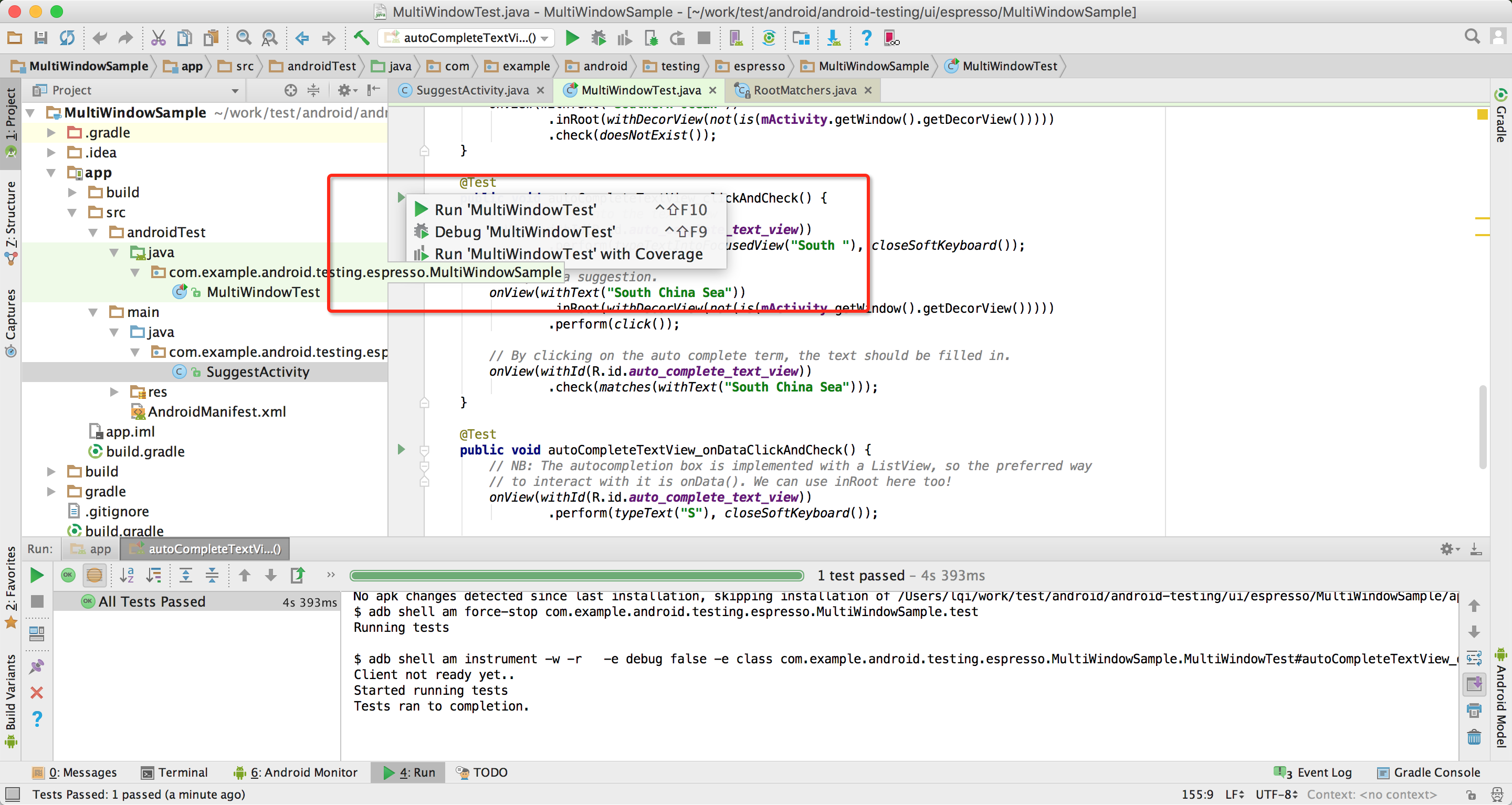Click the Debug bug icon in toolbar
Viewport: 1512px width, 805px height.
click(x=598, y=38)
